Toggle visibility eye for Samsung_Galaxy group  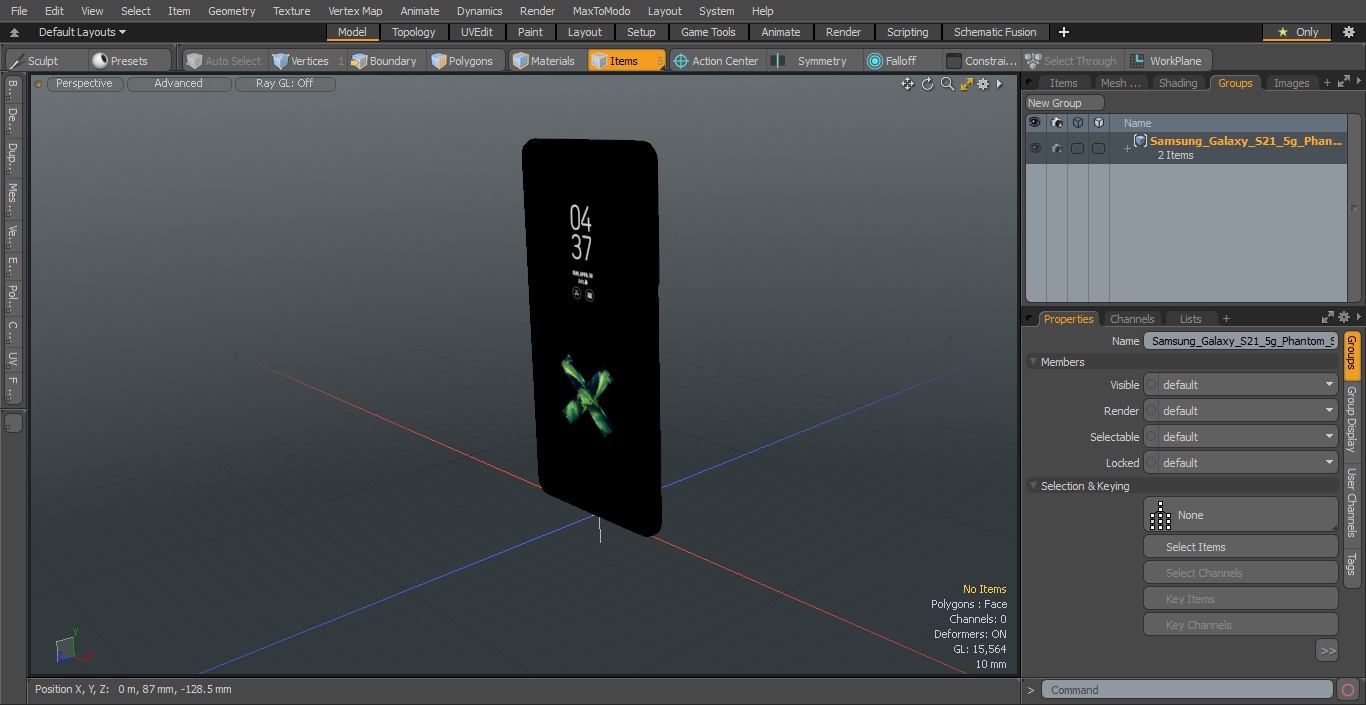point(1035,148)
